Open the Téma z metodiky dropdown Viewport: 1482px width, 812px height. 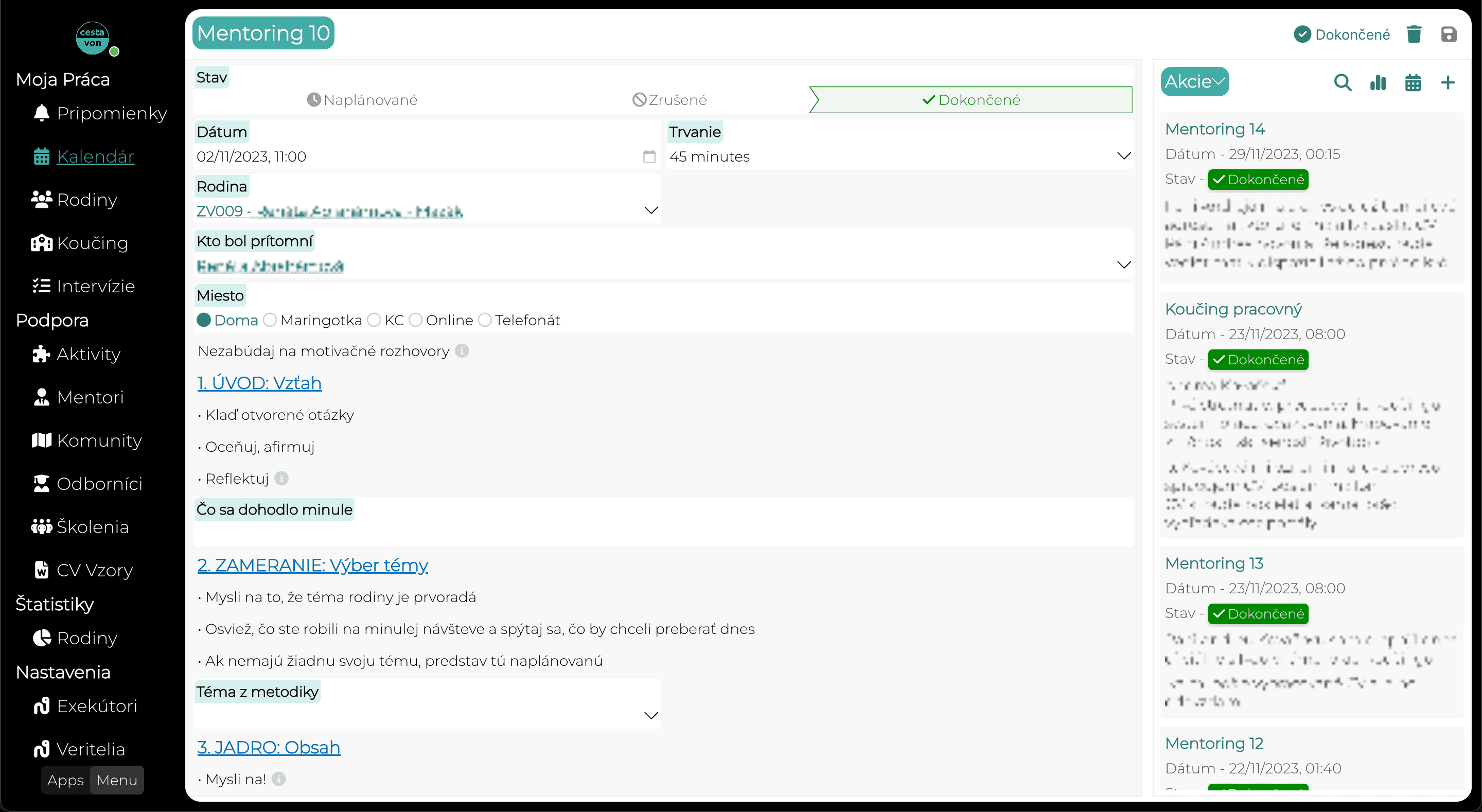428,715
